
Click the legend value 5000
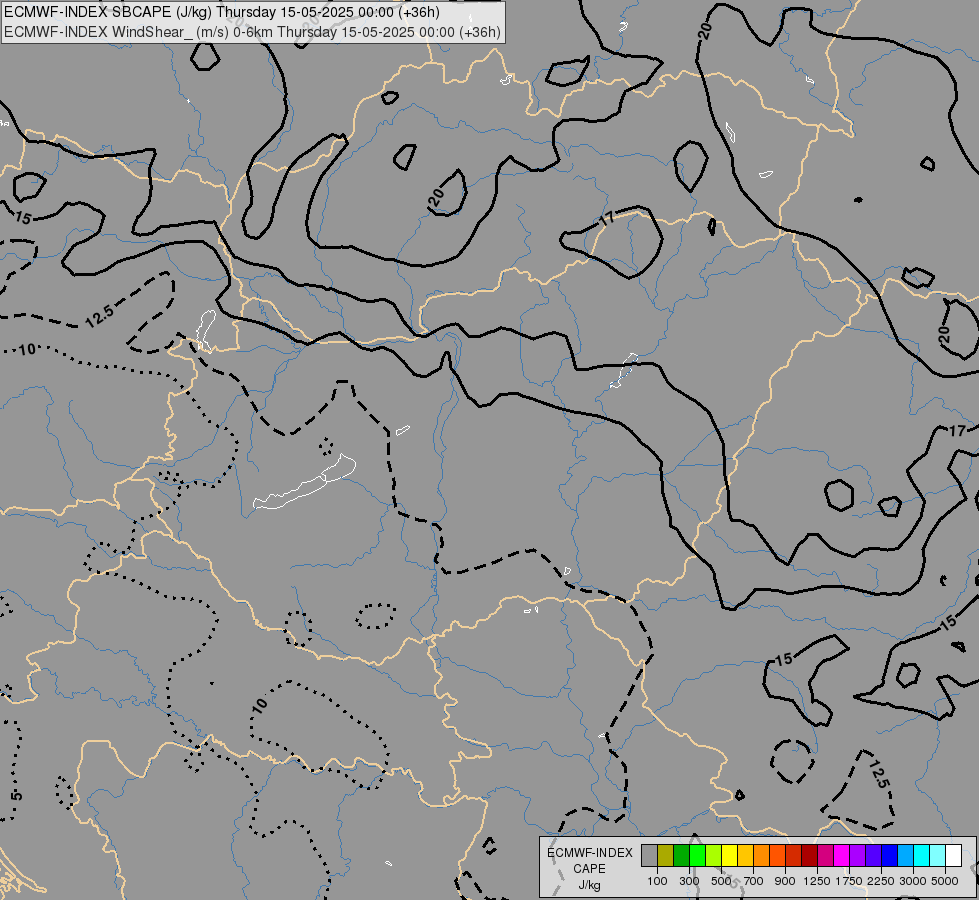coord(945,881)
